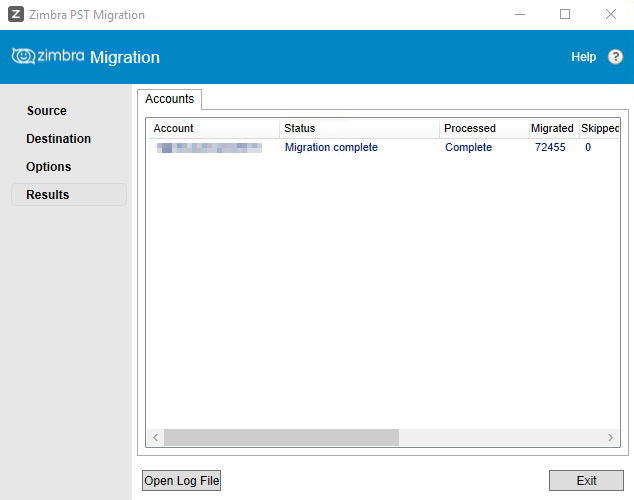Click the horizontal scrollbar thumb
The height and width of the screenshot is (500, 634).
281,437
